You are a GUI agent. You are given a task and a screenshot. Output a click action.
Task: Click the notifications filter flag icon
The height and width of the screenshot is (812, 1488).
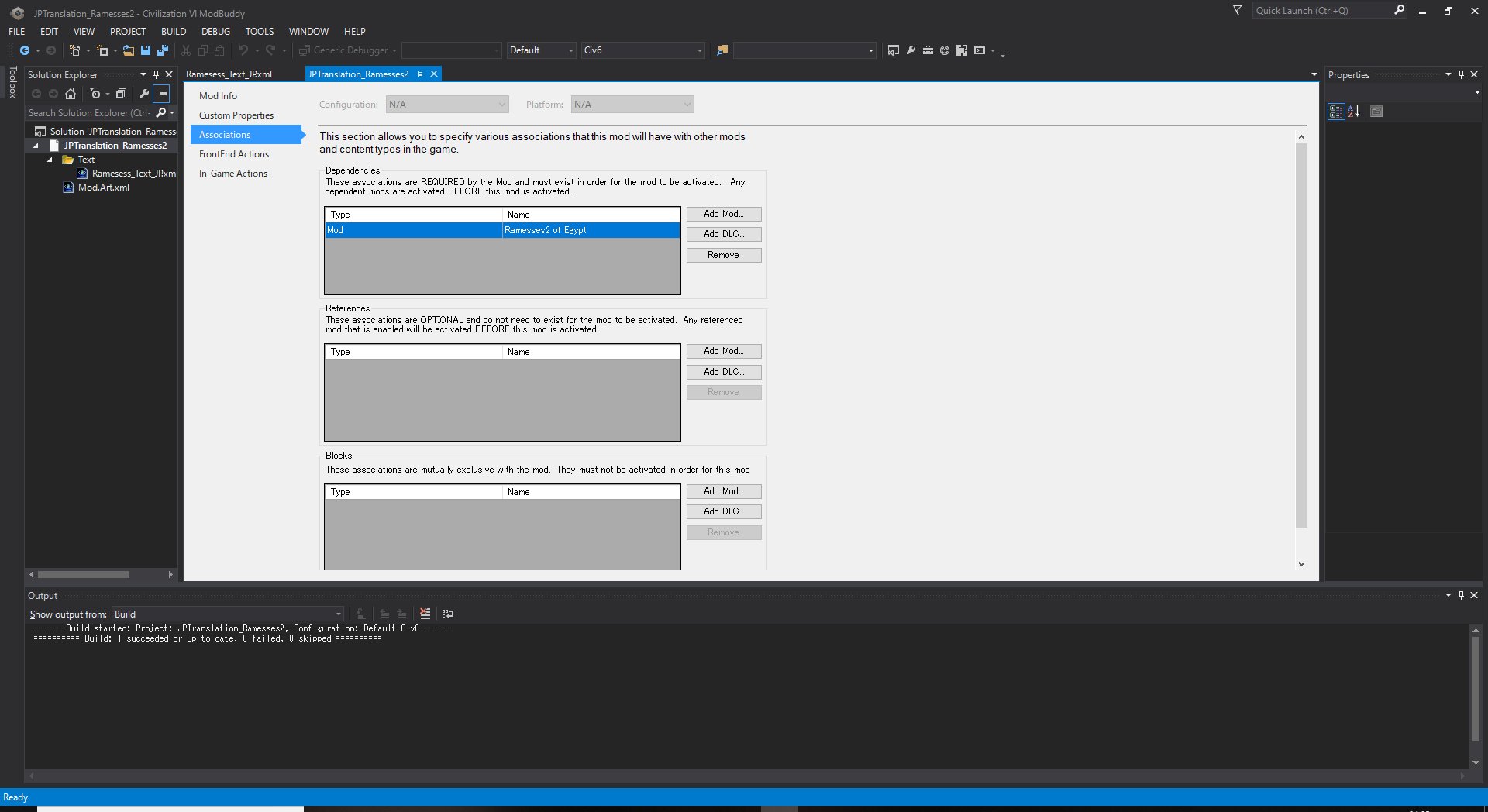pos(1237,10)
